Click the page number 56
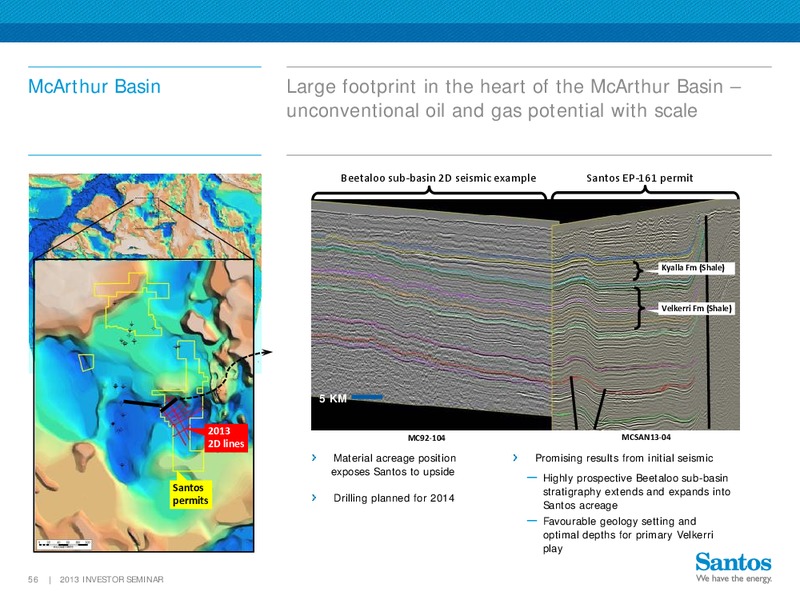Image resolution: width=800 pixels, height=600 pixels. [x=33, y=580]
